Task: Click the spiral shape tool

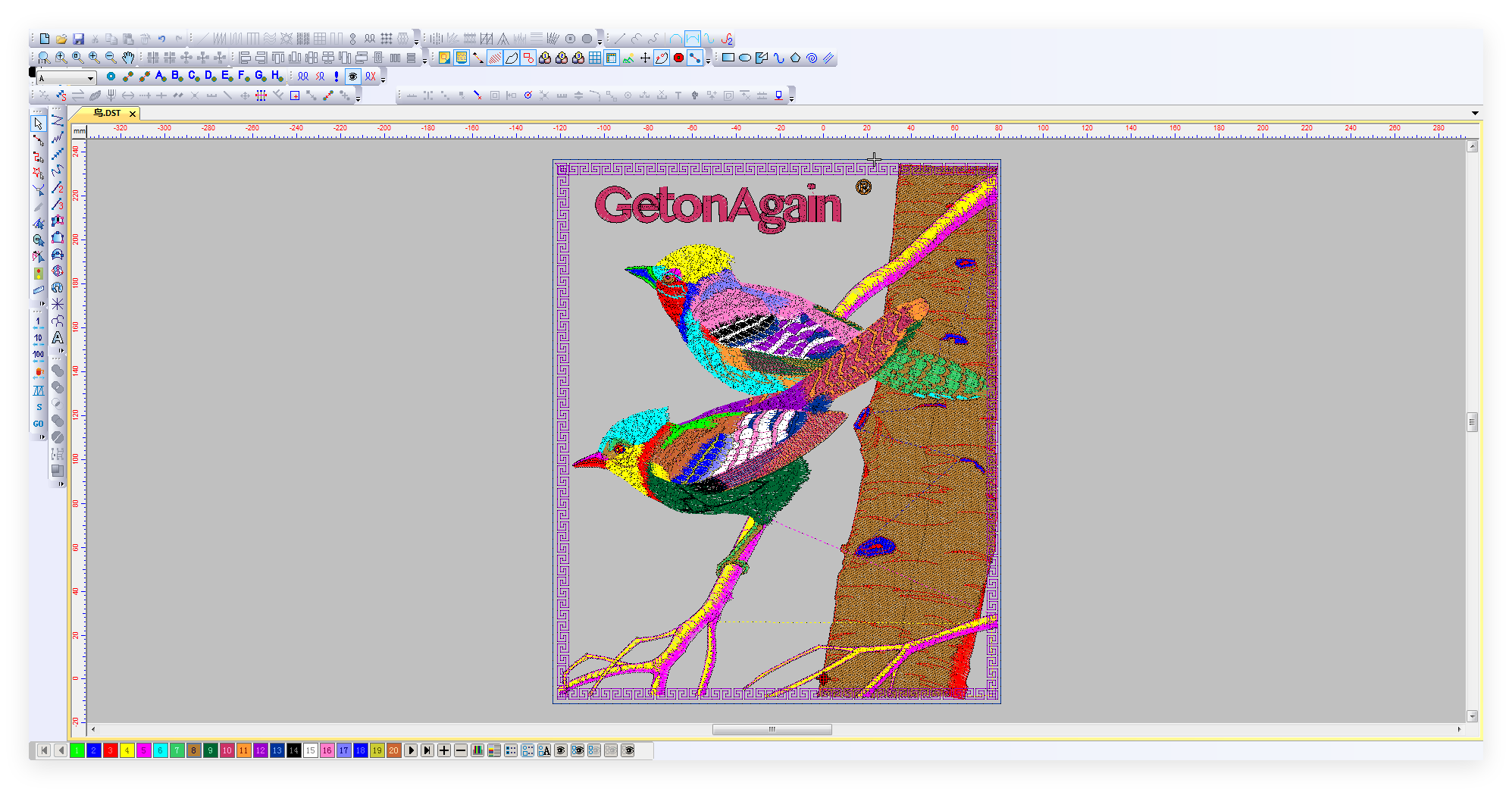Action: (x=812, y=58)
